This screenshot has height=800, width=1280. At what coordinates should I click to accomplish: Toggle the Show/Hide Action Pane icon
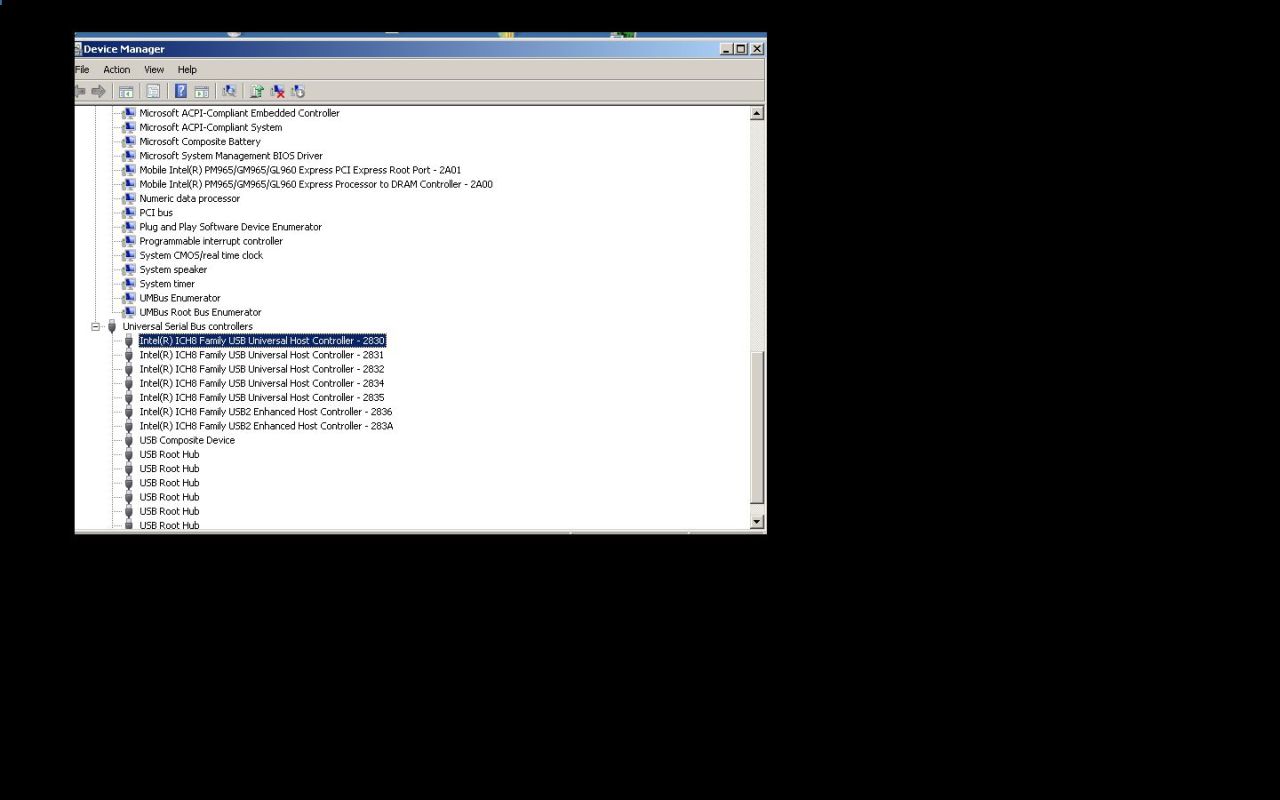tap(201, 91)
